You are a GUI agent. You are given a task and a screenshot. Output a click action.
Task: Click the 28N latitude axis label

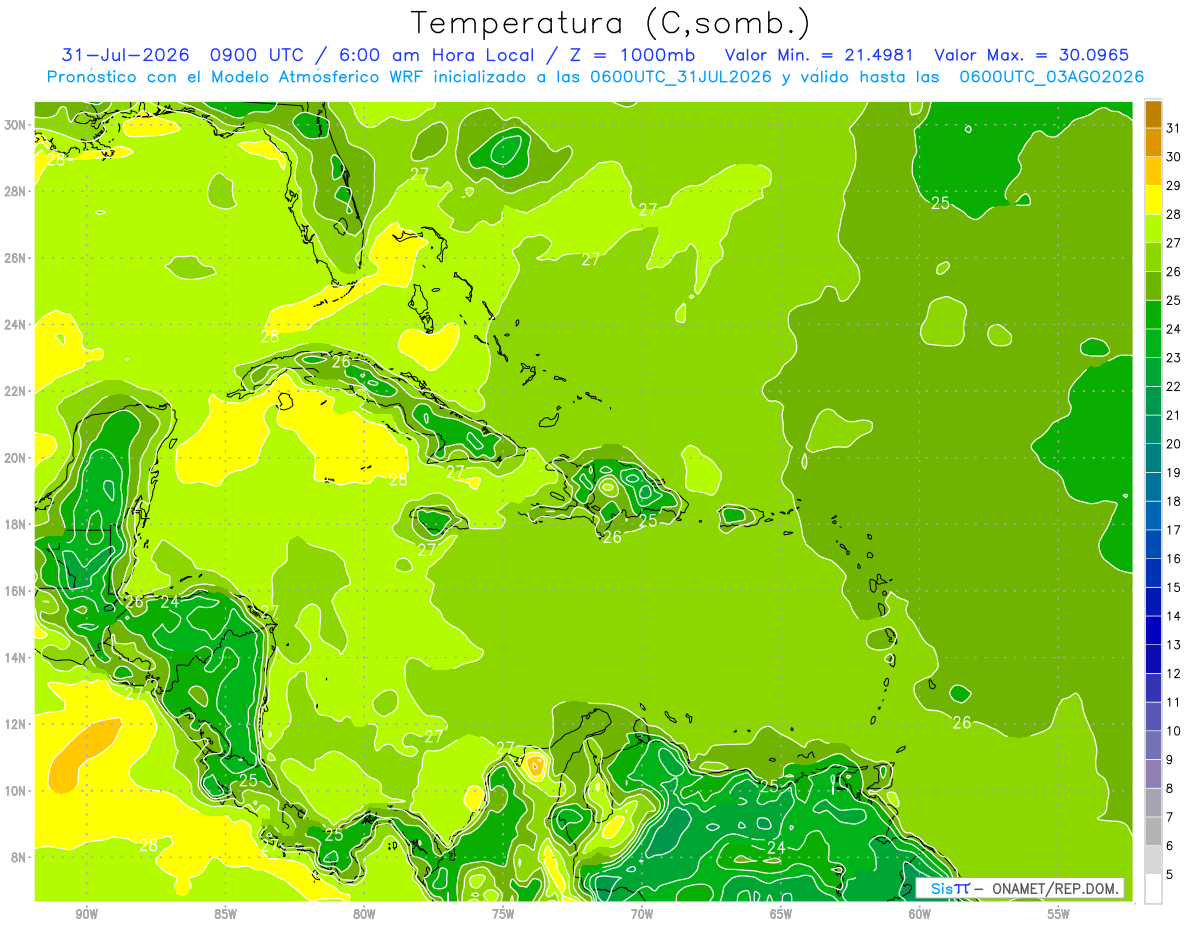point(15,191)
